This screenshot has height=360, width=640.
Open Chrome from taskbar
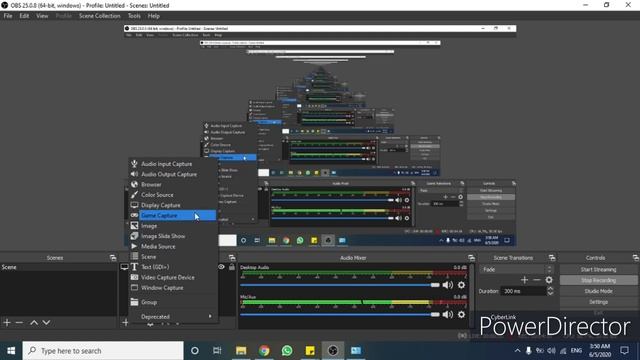[264, 351]
